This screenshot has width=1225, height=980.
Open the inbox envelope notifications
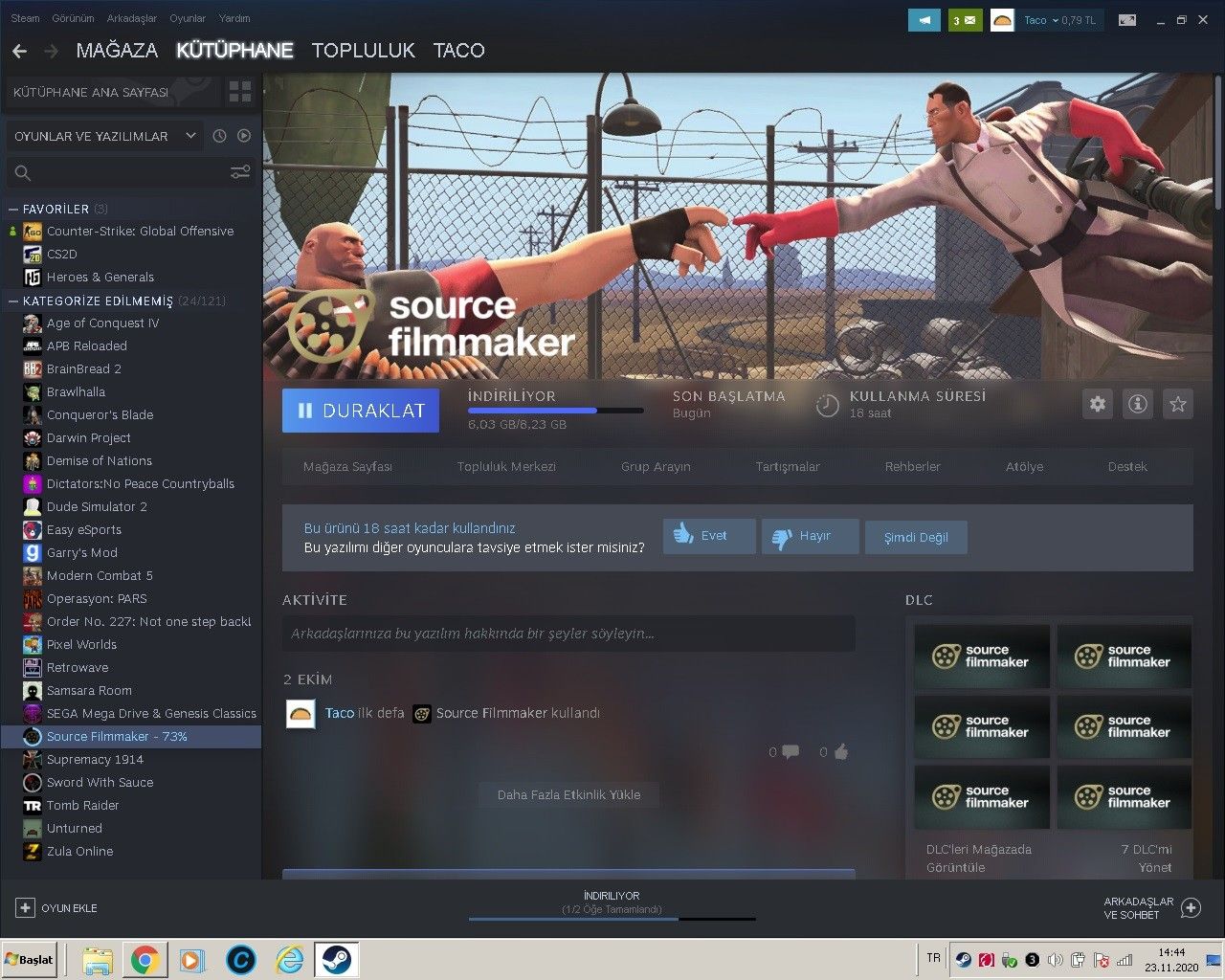[966, 20]
